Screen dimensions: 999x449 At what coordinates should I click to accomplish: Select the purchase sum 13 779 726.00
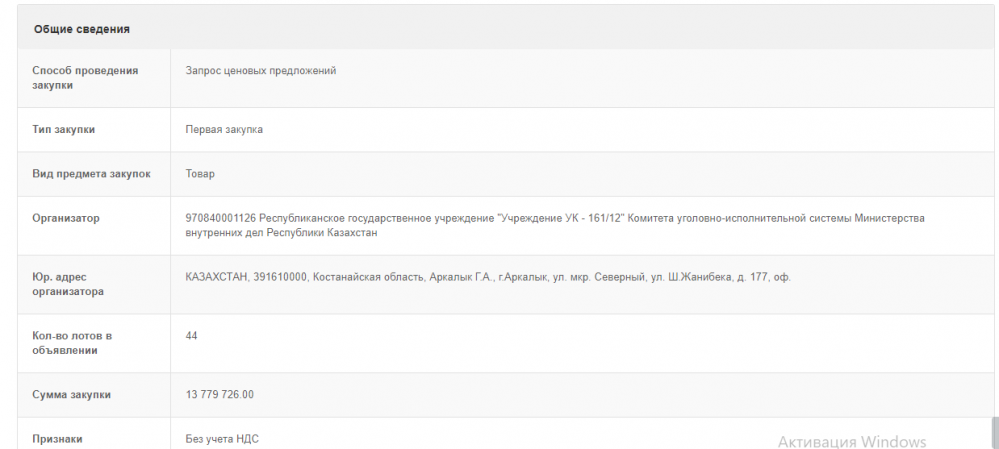coord(220,395)
